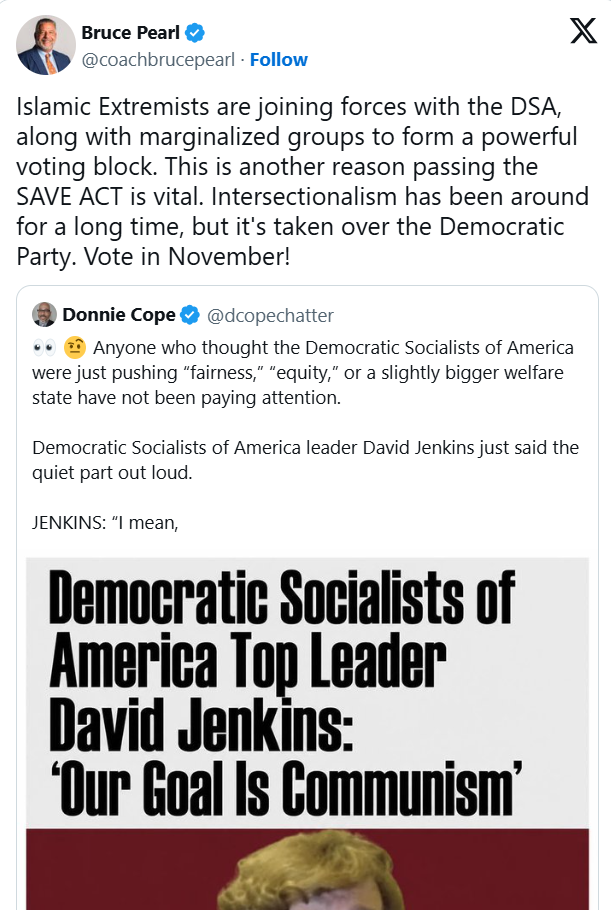Click the 'Vote in November!' closing text

coord(187,257)
